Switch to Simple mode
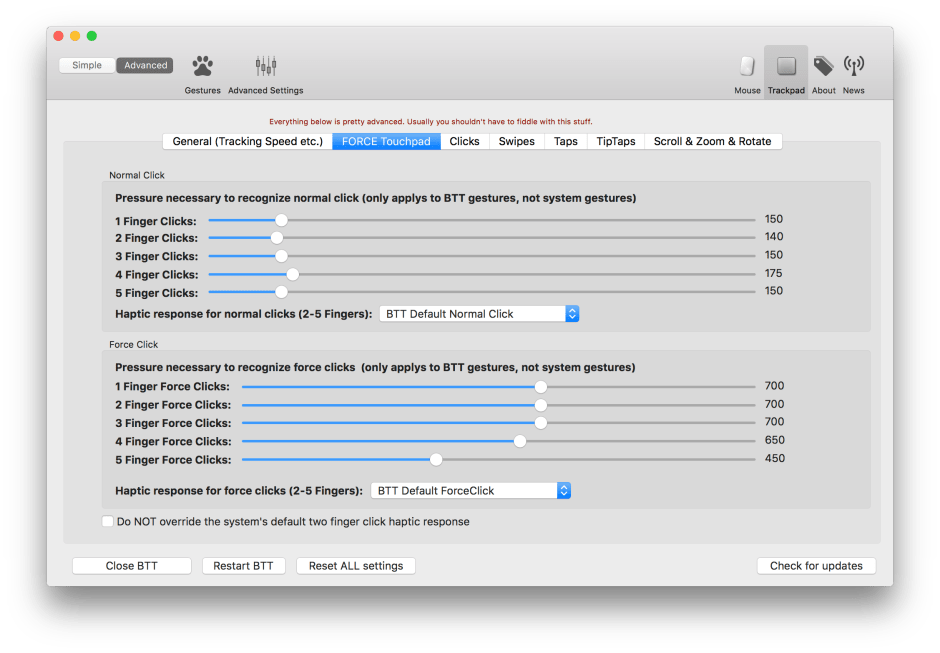Screen dimensions: 940x653 (87, 66)
